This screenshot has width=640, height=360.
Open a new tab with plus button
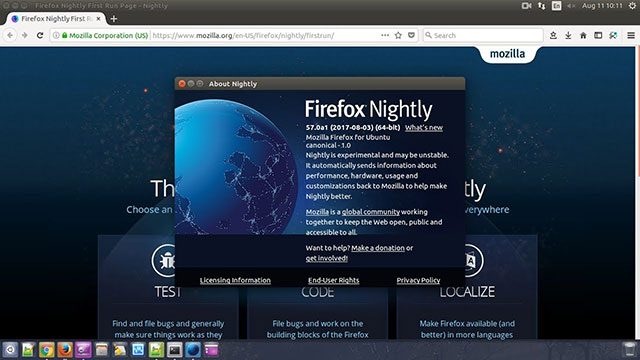click(113, 19)
